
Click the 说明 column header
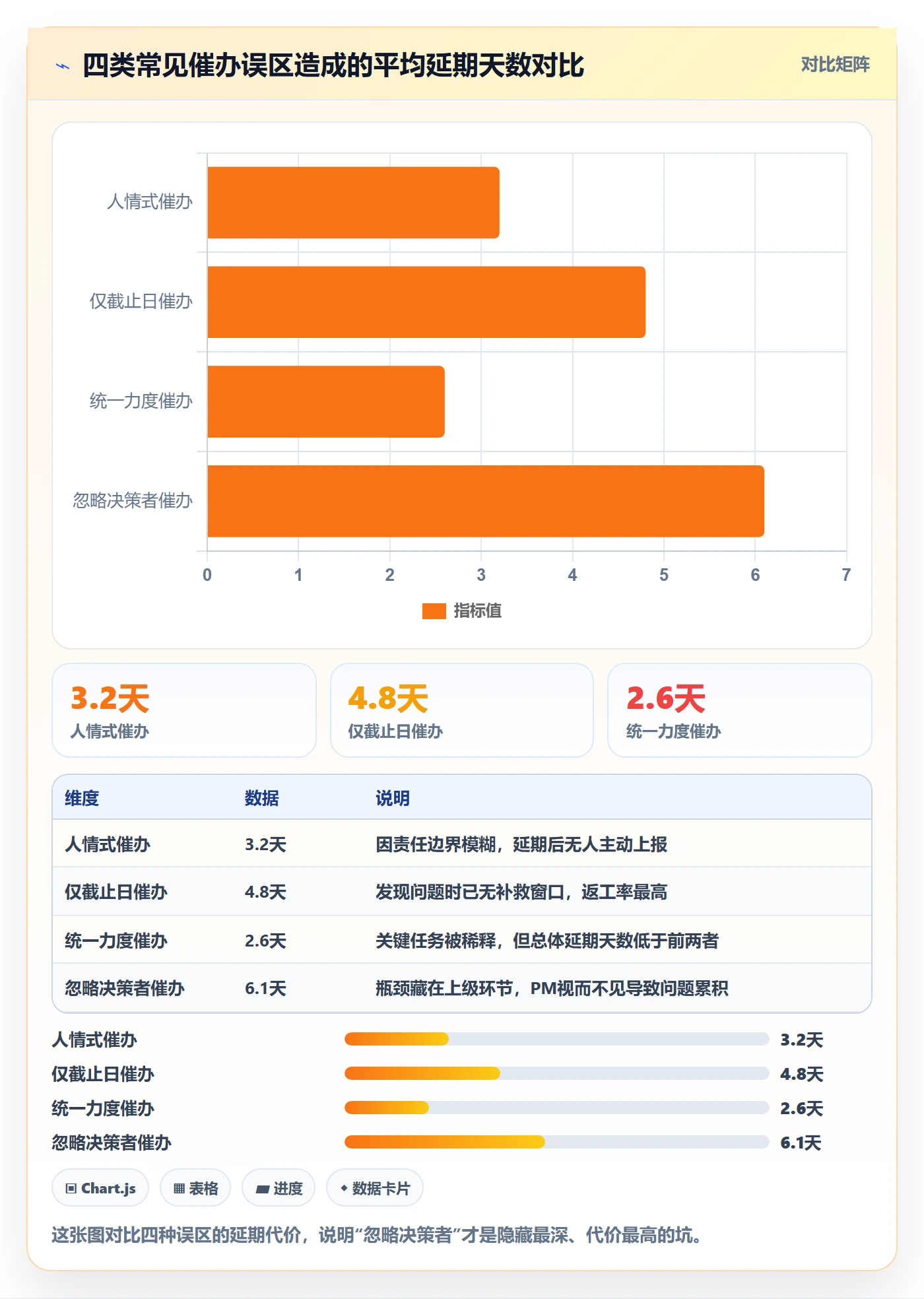[x=393, y=798]
